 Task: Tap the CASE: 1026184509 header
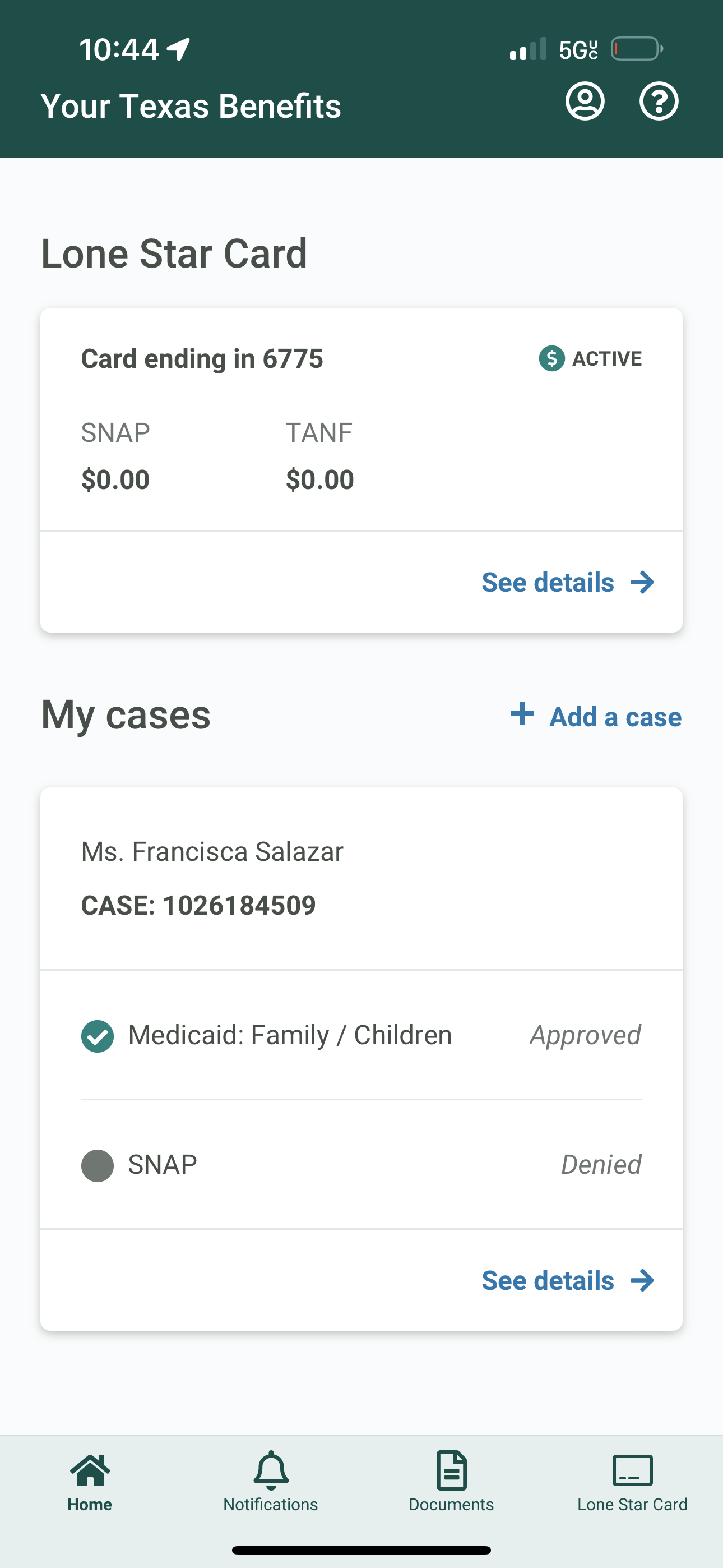pos(198,905)
